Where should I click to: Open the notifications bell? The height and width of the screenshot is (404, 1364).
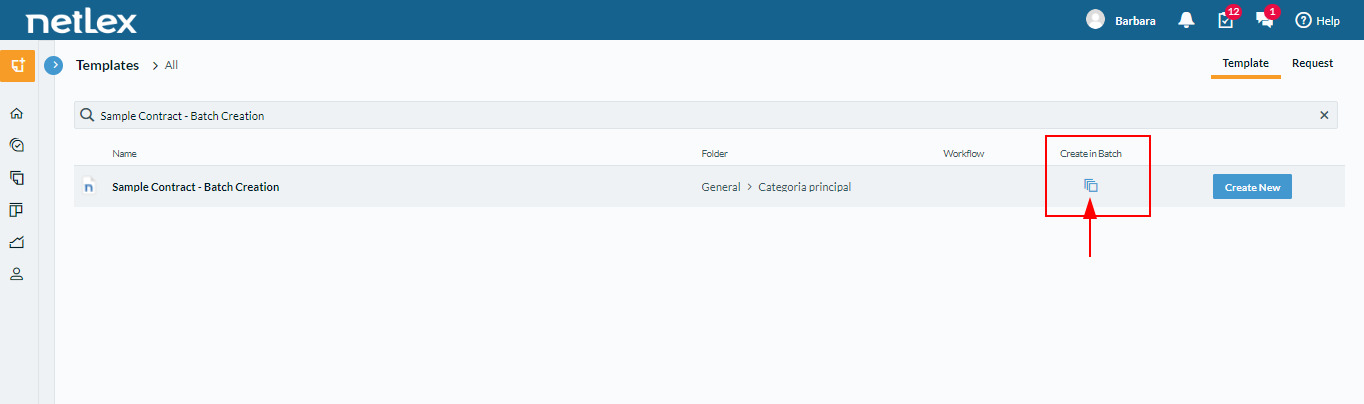[x=1186, y=20]
